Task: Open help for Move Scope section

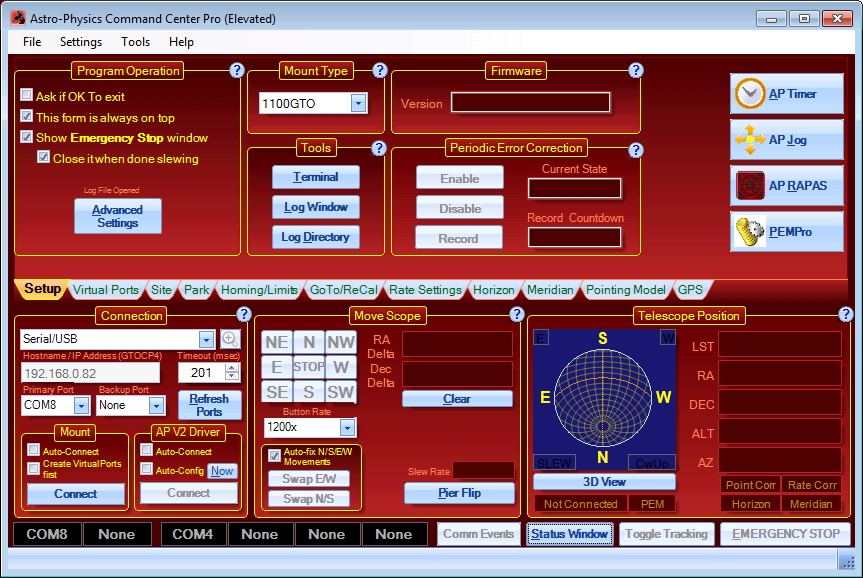Action: click(x=516, y=314)
